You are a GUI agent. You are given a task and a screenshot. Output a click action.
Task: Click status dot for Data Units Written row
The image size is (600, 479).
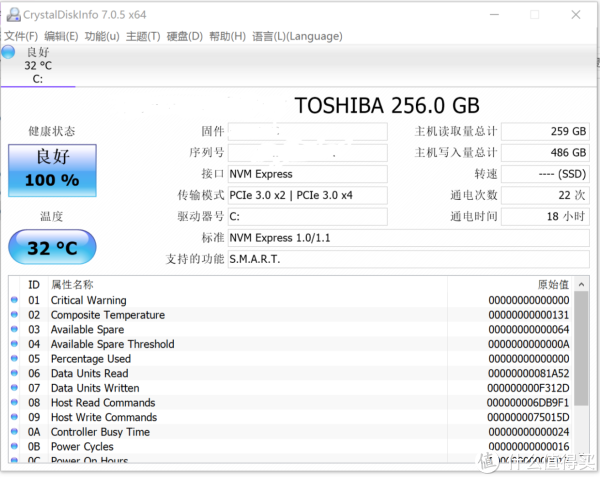click(x=14, y=388)
